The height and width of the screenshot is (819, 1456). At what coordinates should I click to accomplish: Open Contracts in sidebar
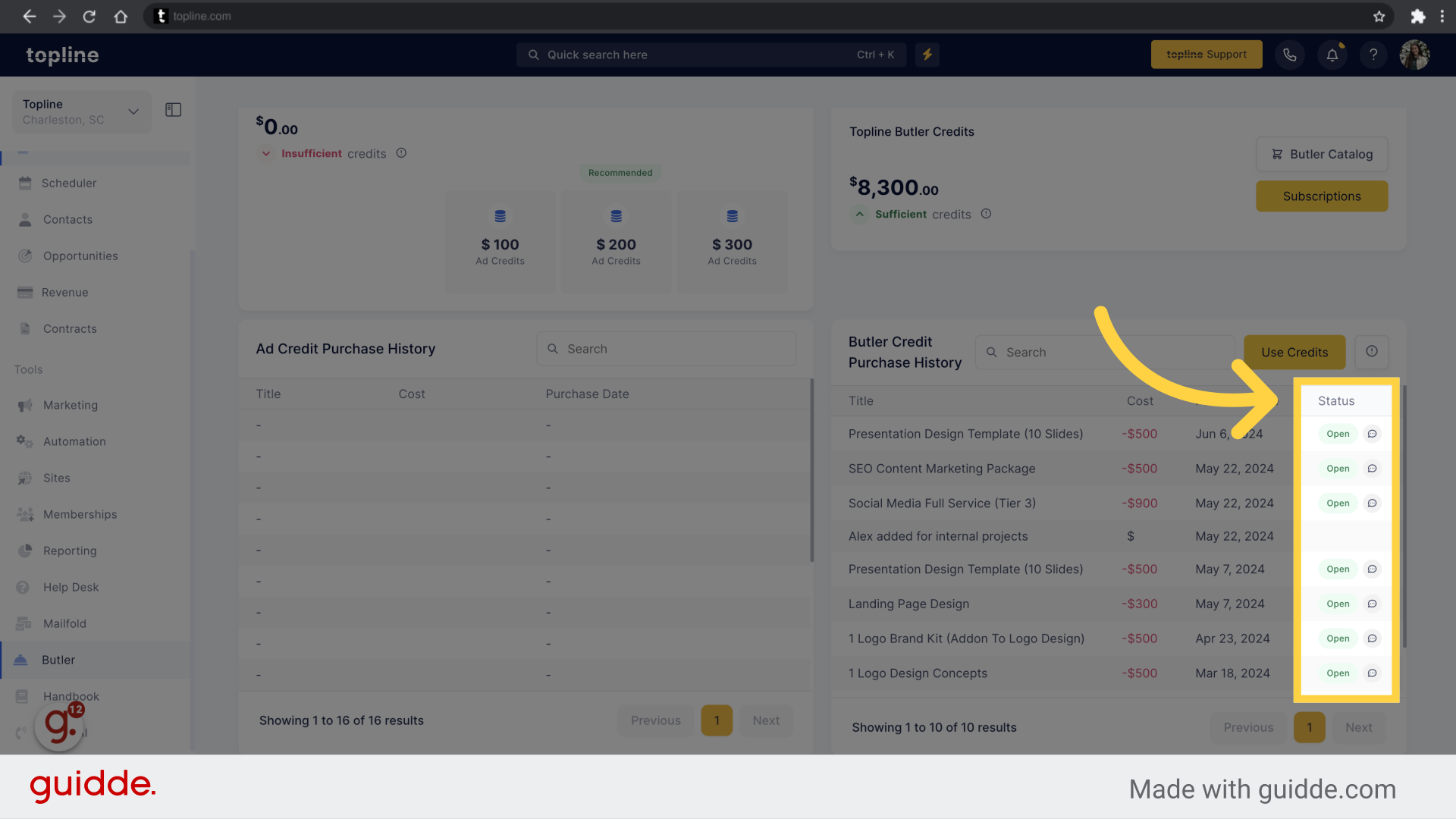[96, 329]
